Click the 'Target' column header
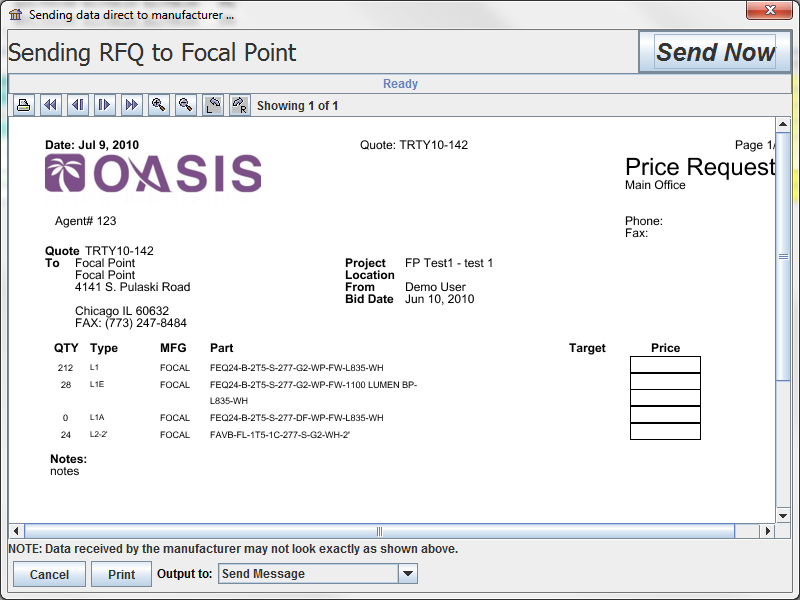The width and height of the screenshot is (800, 600). click(x=587, y=348)
